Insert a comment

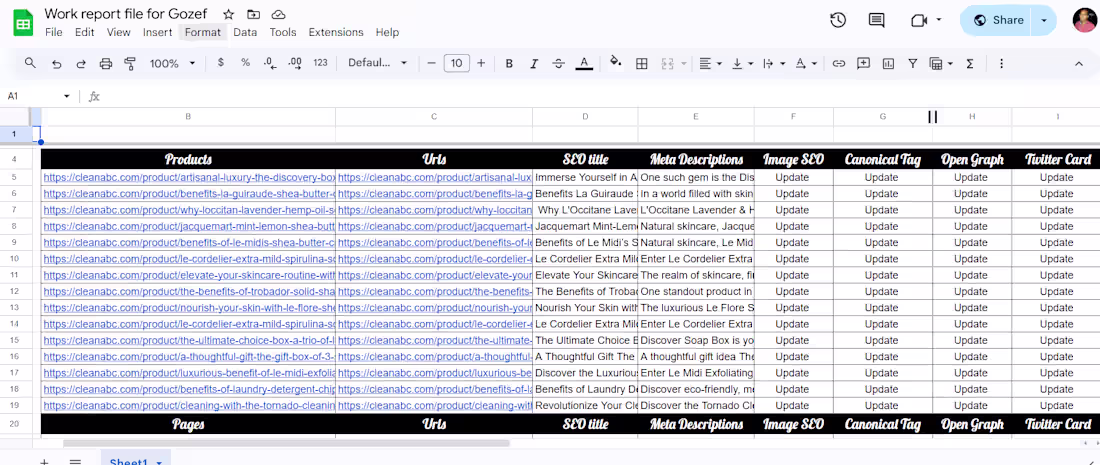864,63
